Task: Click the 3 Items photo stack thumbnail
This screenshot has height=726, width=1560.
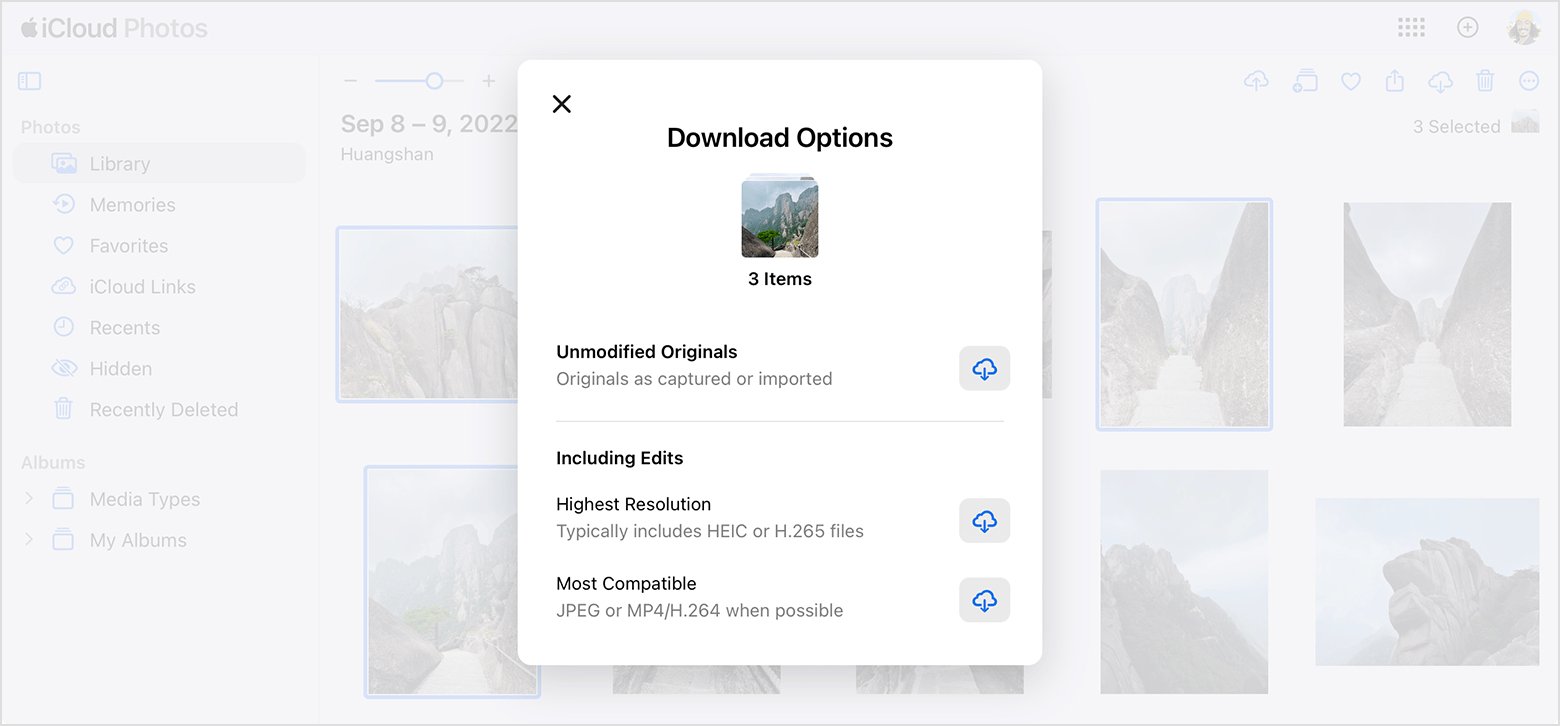Action: point(779,217)
